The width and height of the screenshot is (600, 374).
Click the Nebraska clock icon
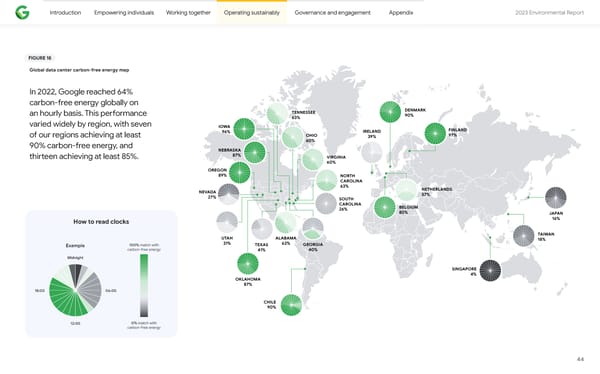pyautogui.click(x=255, y=152)
